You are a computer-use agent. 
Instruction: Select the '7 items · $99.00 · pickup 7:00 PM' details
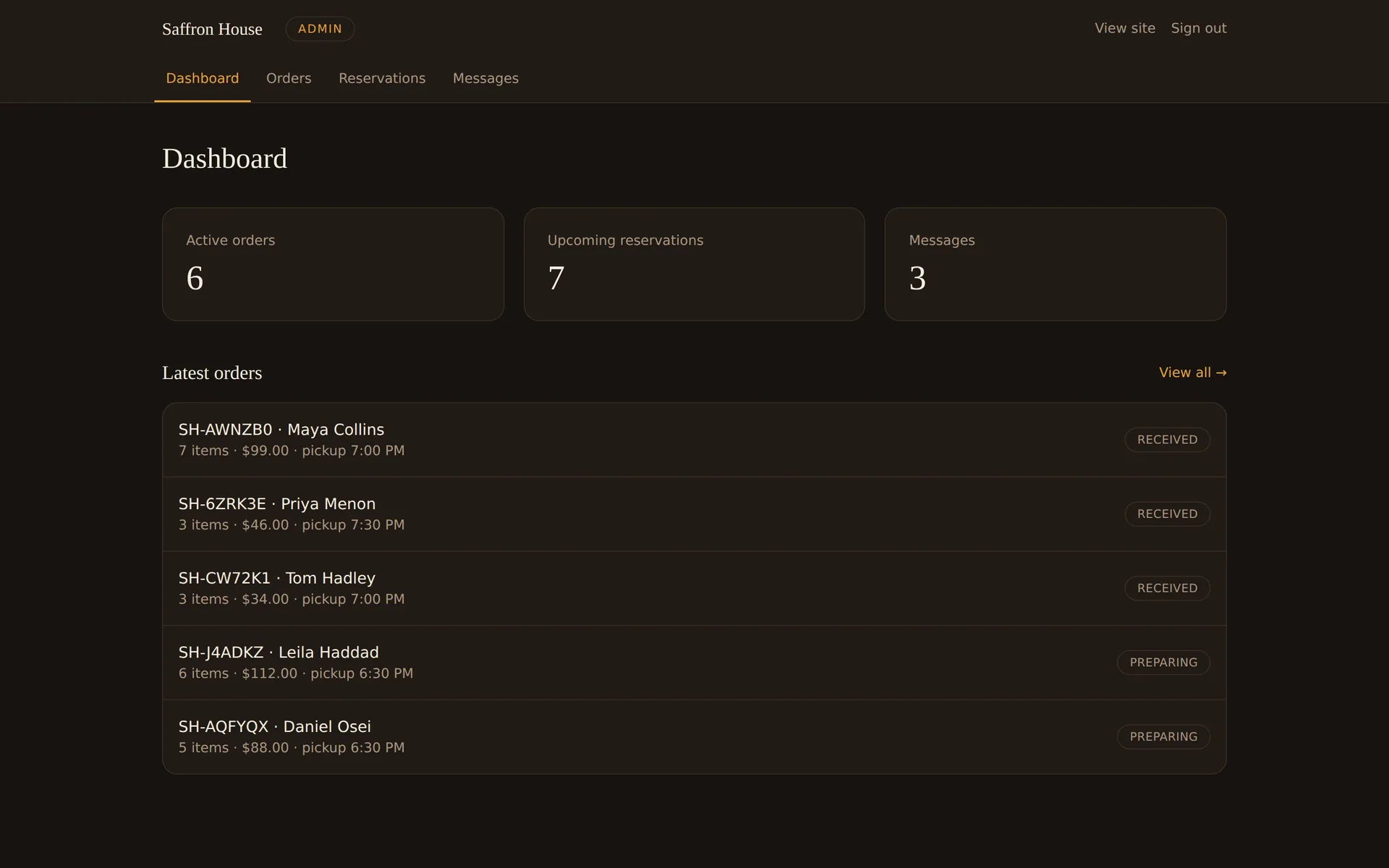click(292, 451)
